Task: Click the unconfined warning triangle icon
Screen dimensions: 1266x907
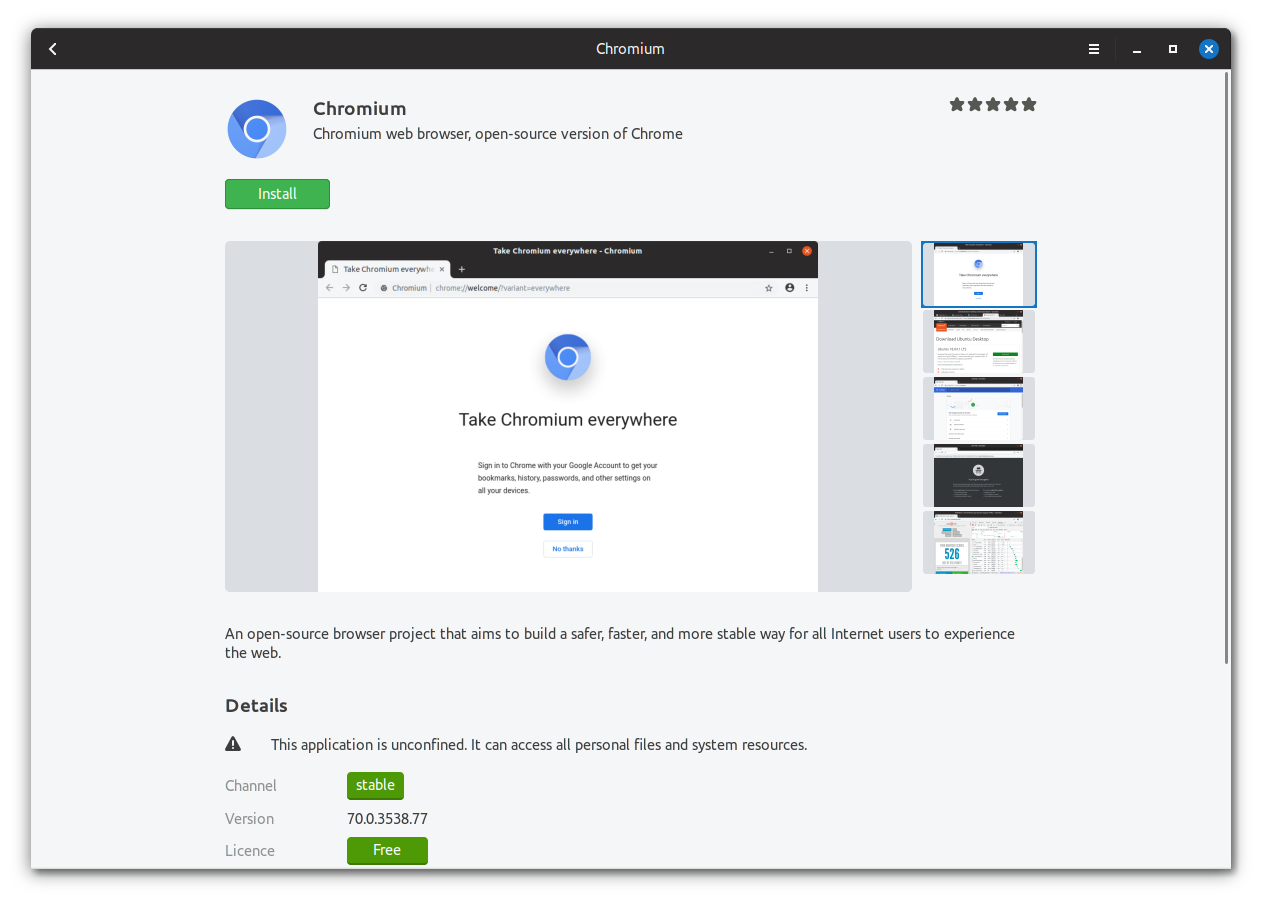Action: click(x=233, y=744)
